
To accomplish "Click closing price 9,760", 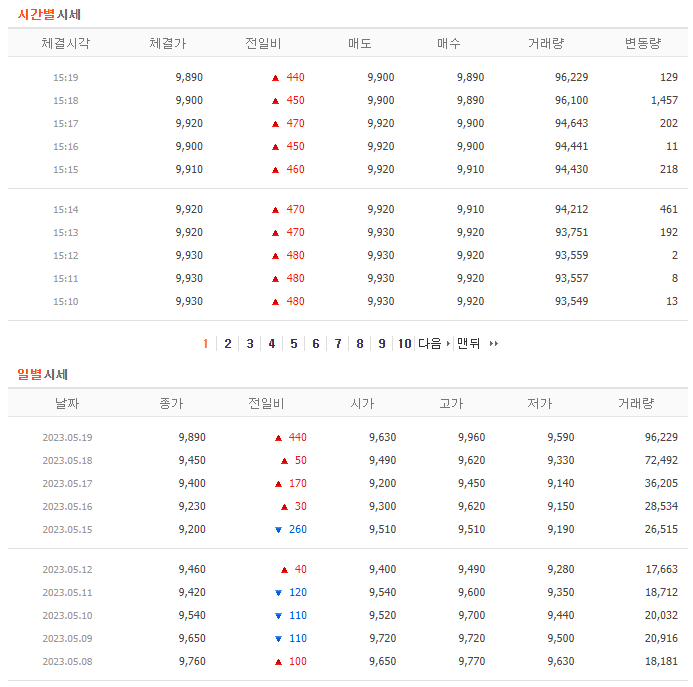I will pyautogui.click(x=192, y=661).
